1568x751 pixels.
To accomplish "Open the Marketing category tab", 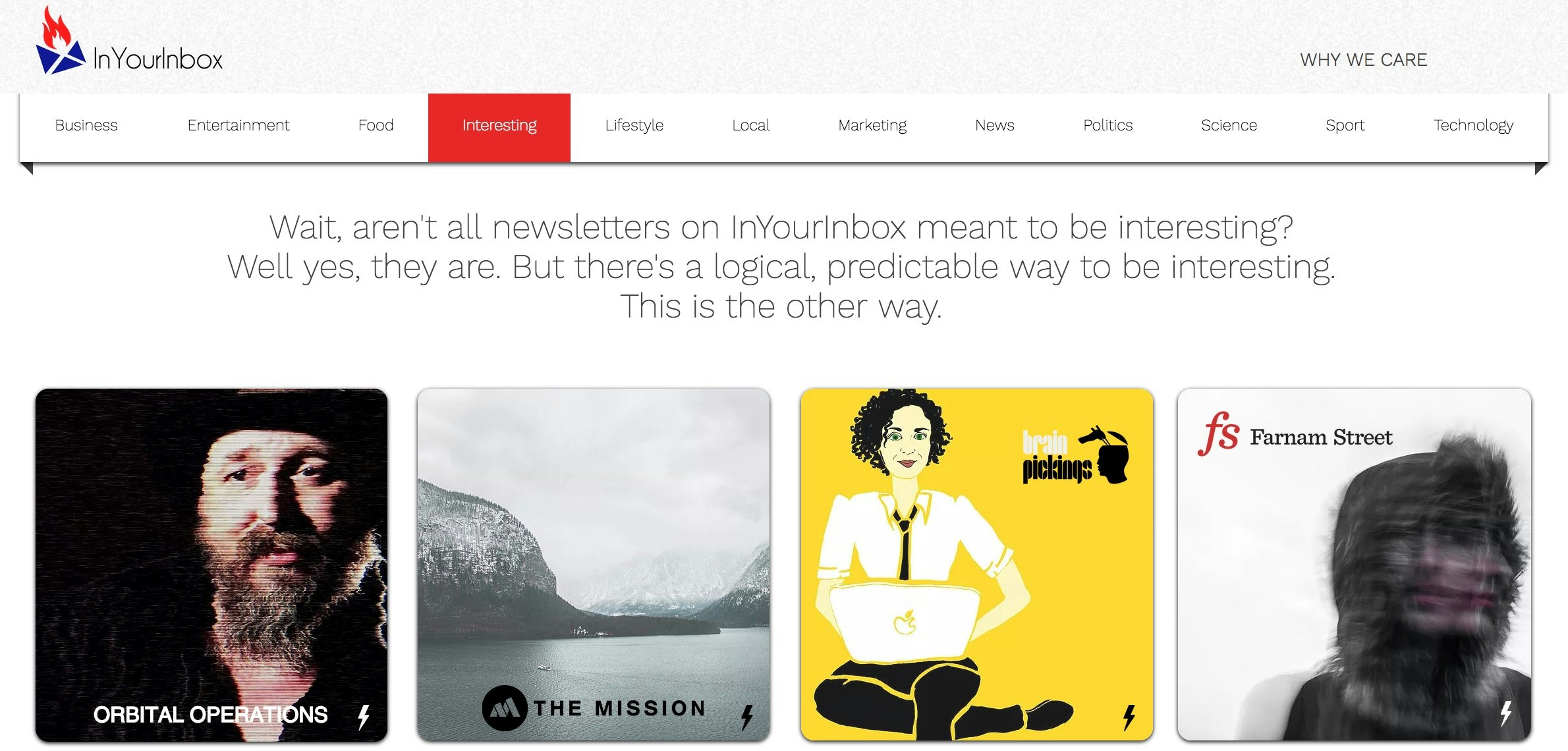I will [872, 125].
